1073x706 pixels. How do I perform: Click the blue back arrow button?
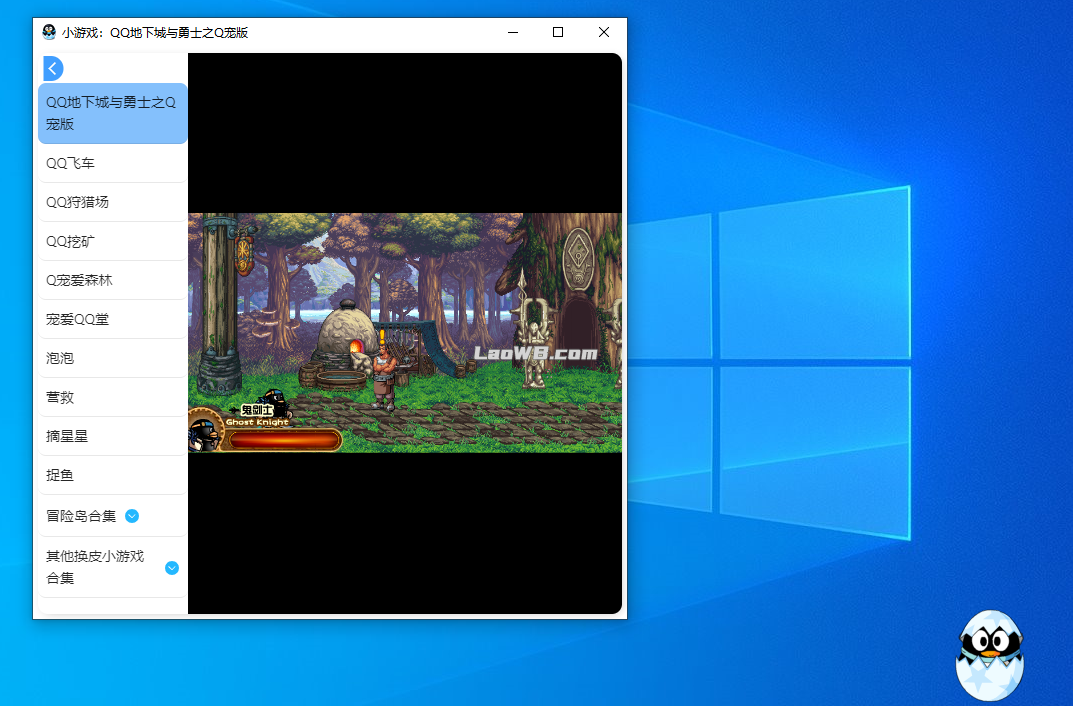point(53,68)
